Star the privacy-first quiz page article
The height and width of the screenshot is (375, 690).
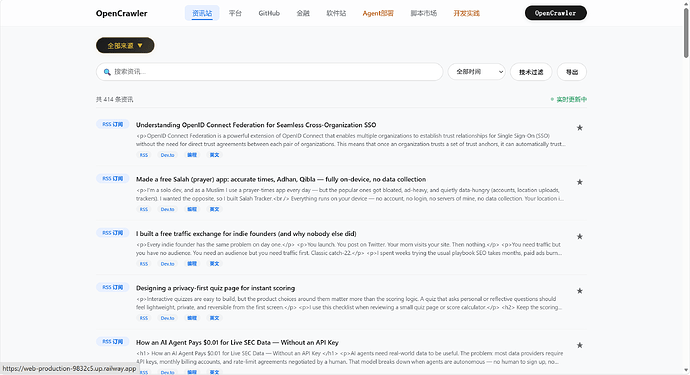(x=580, y=291)
